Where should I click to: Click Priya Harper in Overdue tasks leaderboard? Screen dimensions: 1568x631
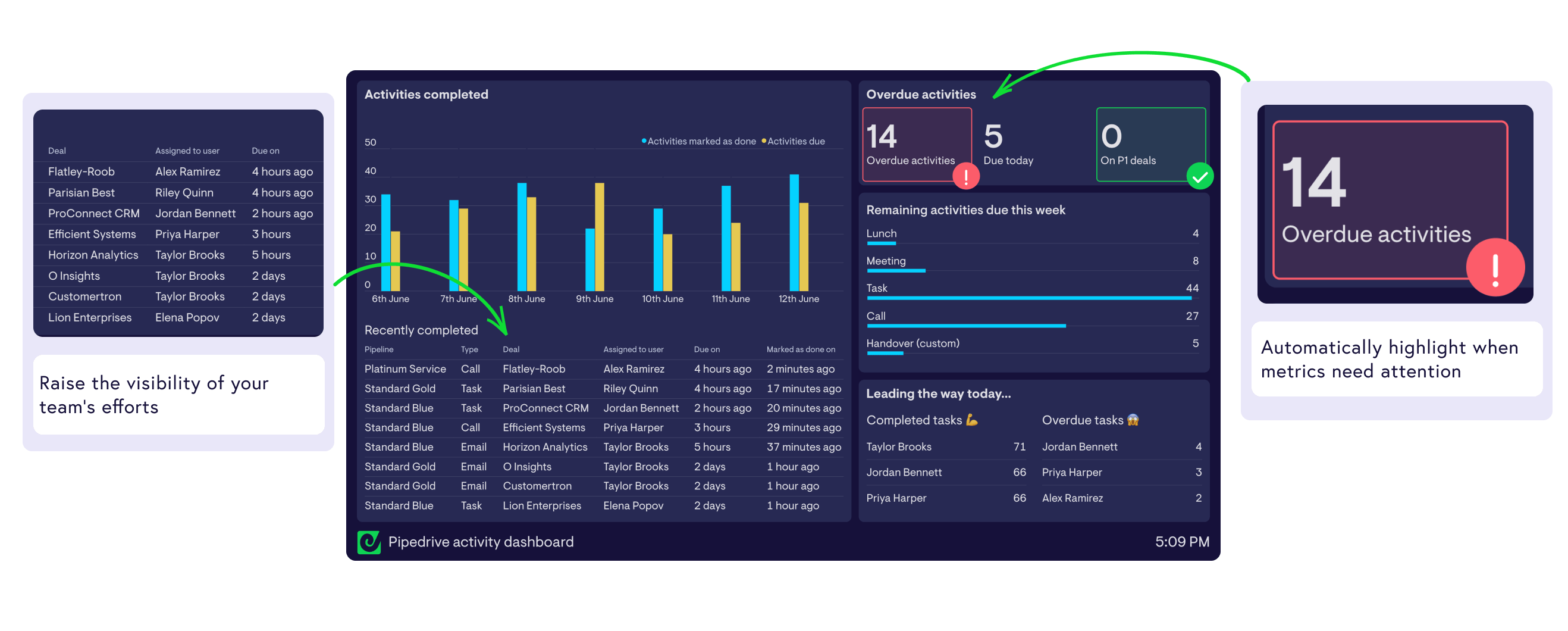coord(1071,473)
